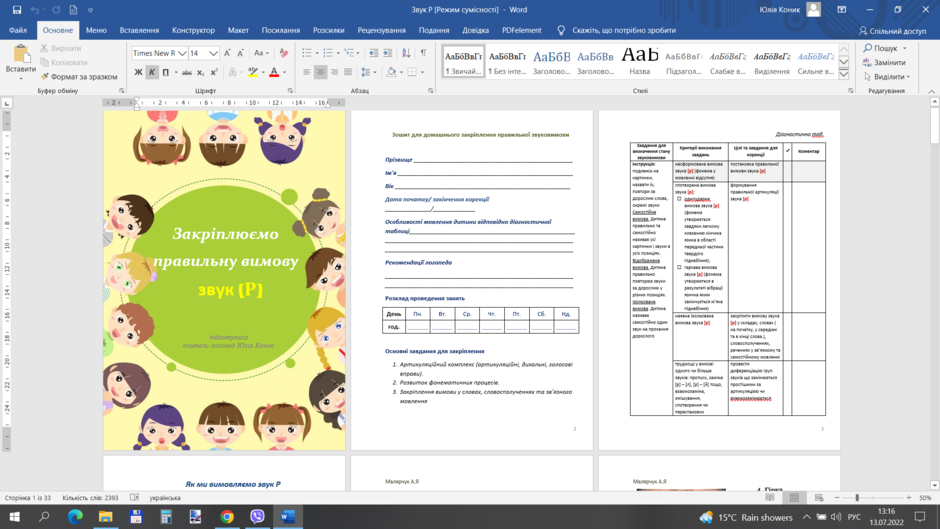Open the Виділити selection dropdown
Image resolution: width=940 pixels, height=529 pixels.
tap(887, 77)
